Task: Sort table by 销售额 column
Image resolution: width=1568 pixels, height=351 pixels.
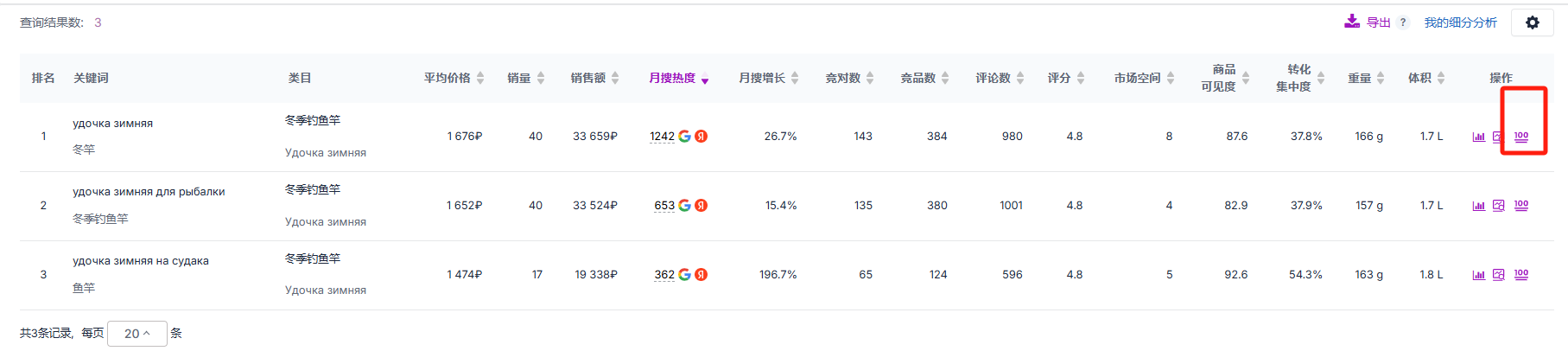Action: tap(594, 79)
